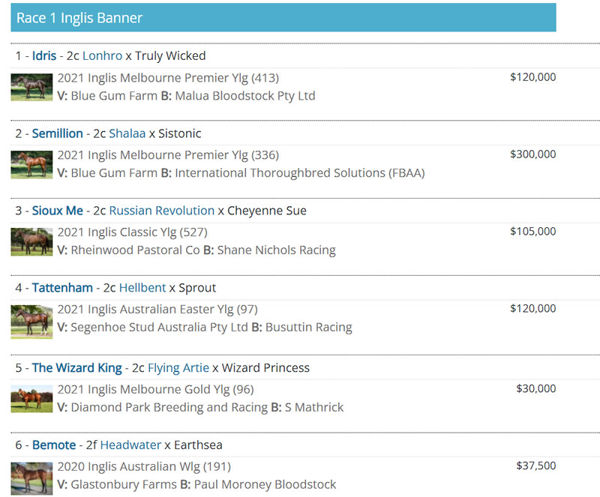Click the Bemote horse name link
Screen dimensions: 600x497
[54, 445]
